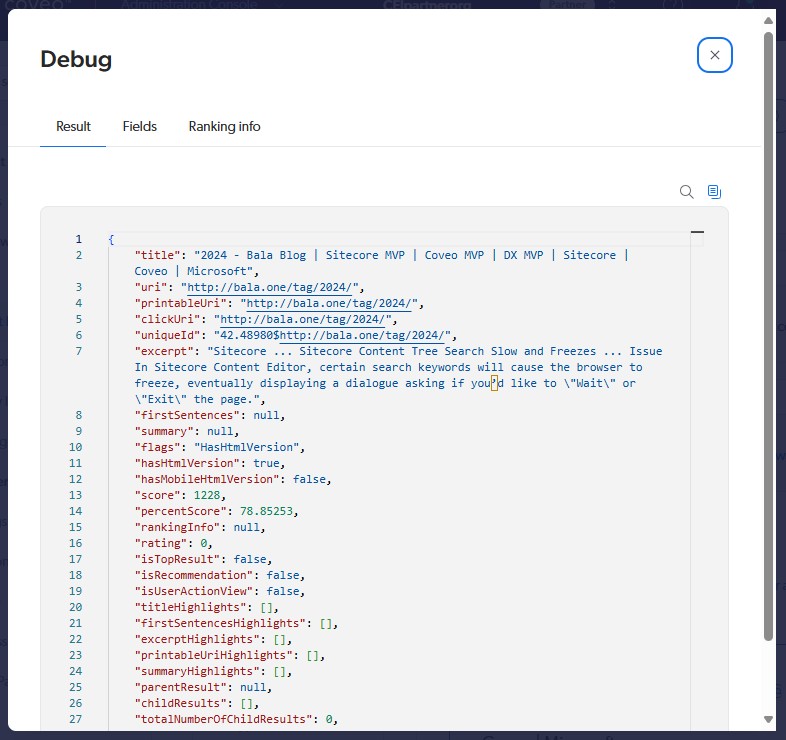Click the "isTopResult" key
The height and width of the screenshot is (740, 786).
point(177,559)
